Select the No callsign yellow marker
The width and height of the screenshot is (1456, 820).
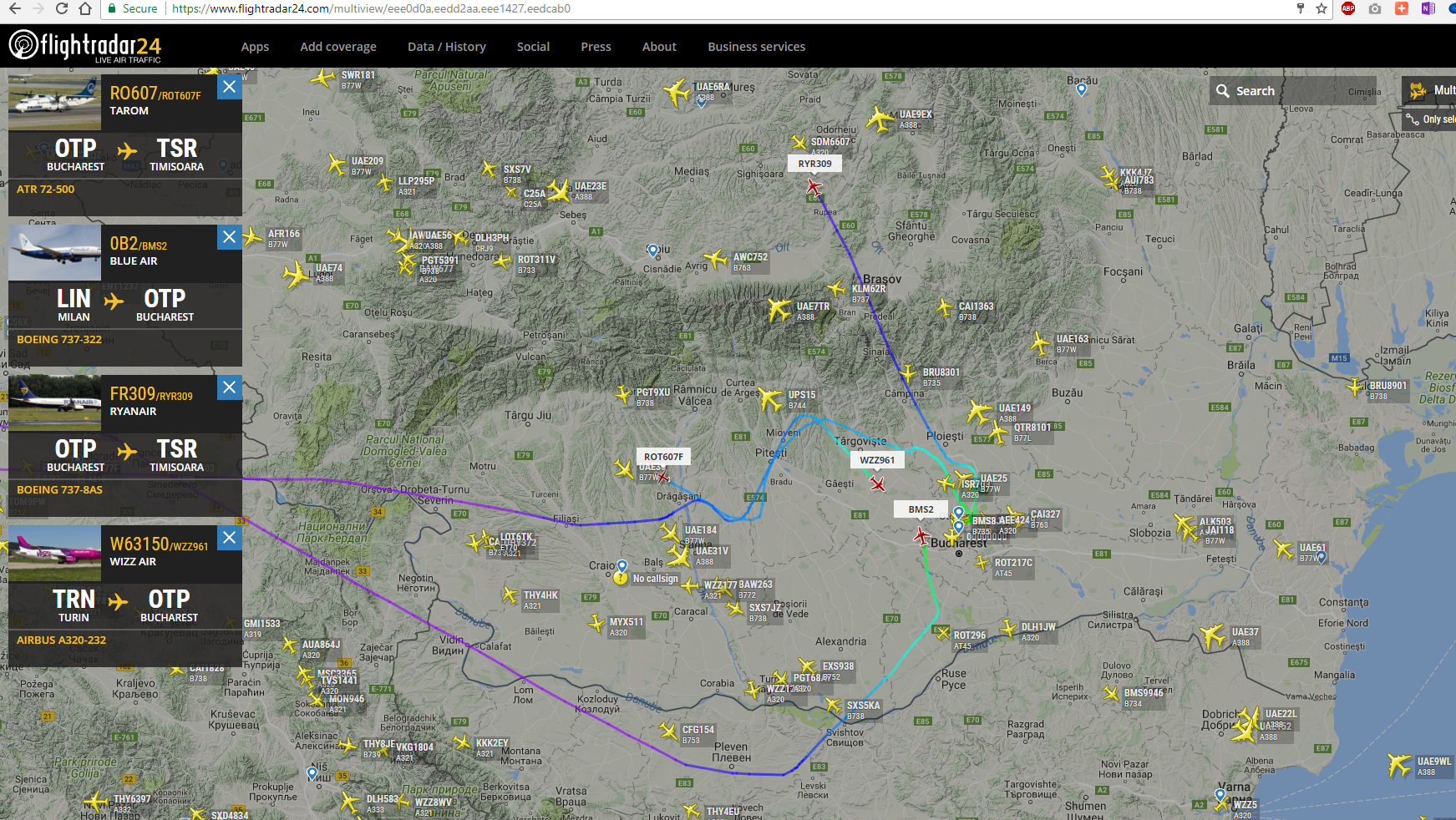pyautogui.click(x=620, y=578)
